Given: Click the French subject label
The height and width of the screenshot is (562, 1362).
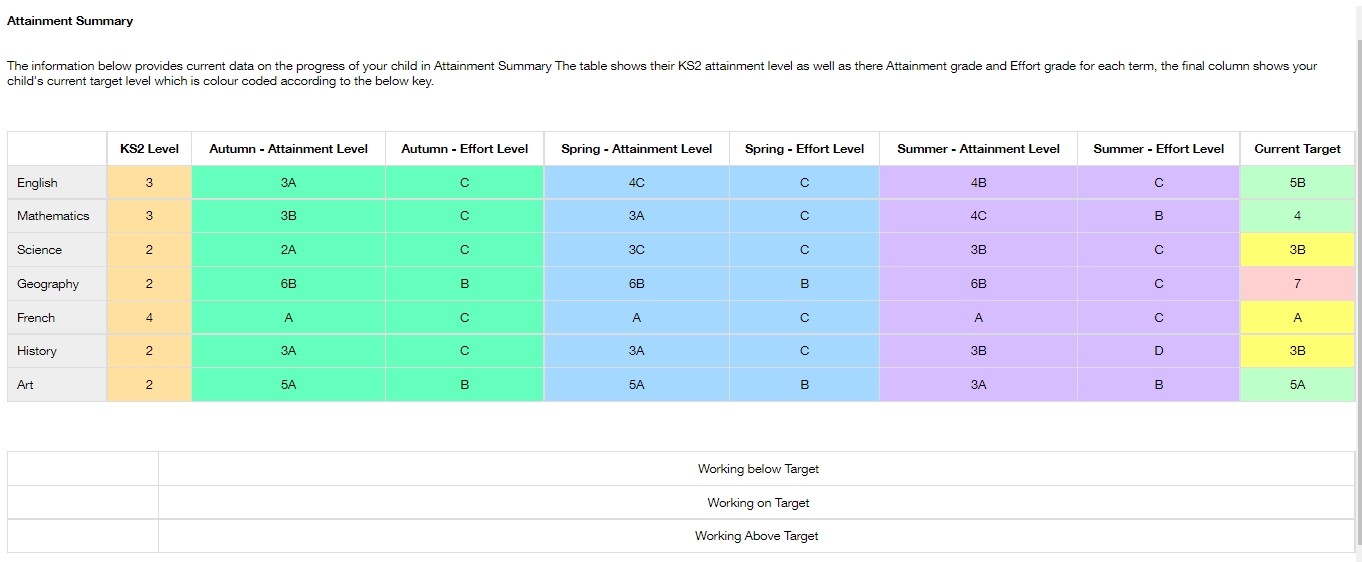Looking at the screenshot, I should (36, 318).
